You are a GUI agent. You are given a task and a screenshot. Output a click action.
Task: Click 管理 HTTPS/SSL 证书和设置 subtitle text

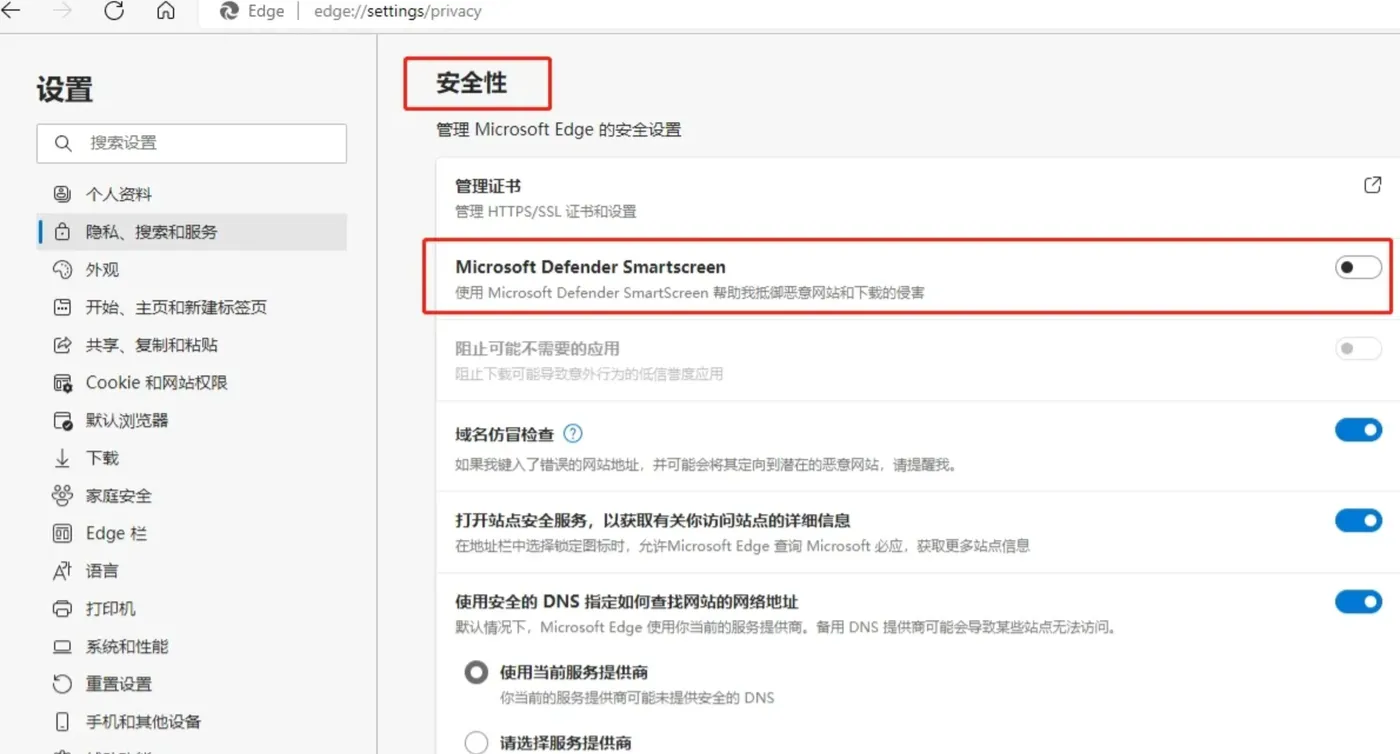(x=545, y=211)
